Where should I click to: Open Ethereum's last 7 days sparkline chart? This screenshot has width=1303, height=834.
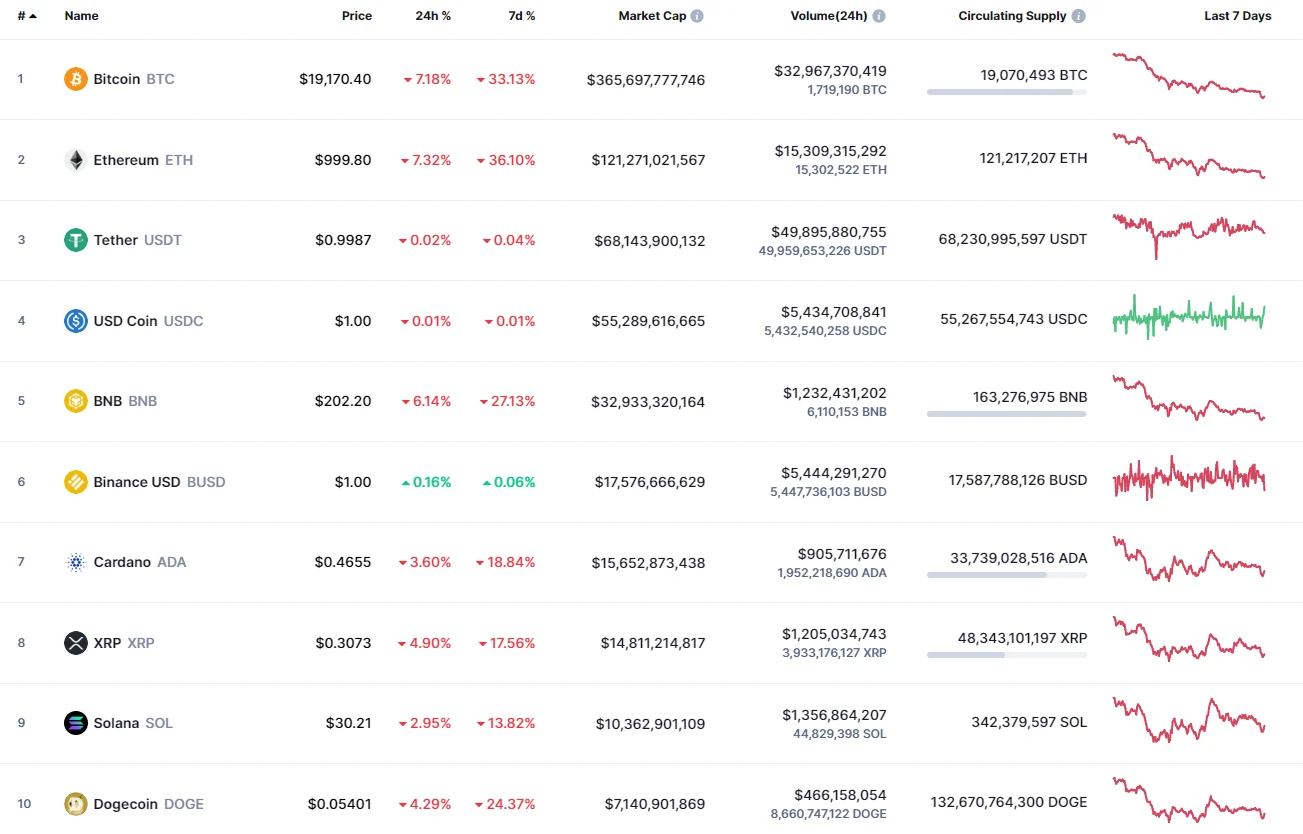click(x=1189, y=157)
